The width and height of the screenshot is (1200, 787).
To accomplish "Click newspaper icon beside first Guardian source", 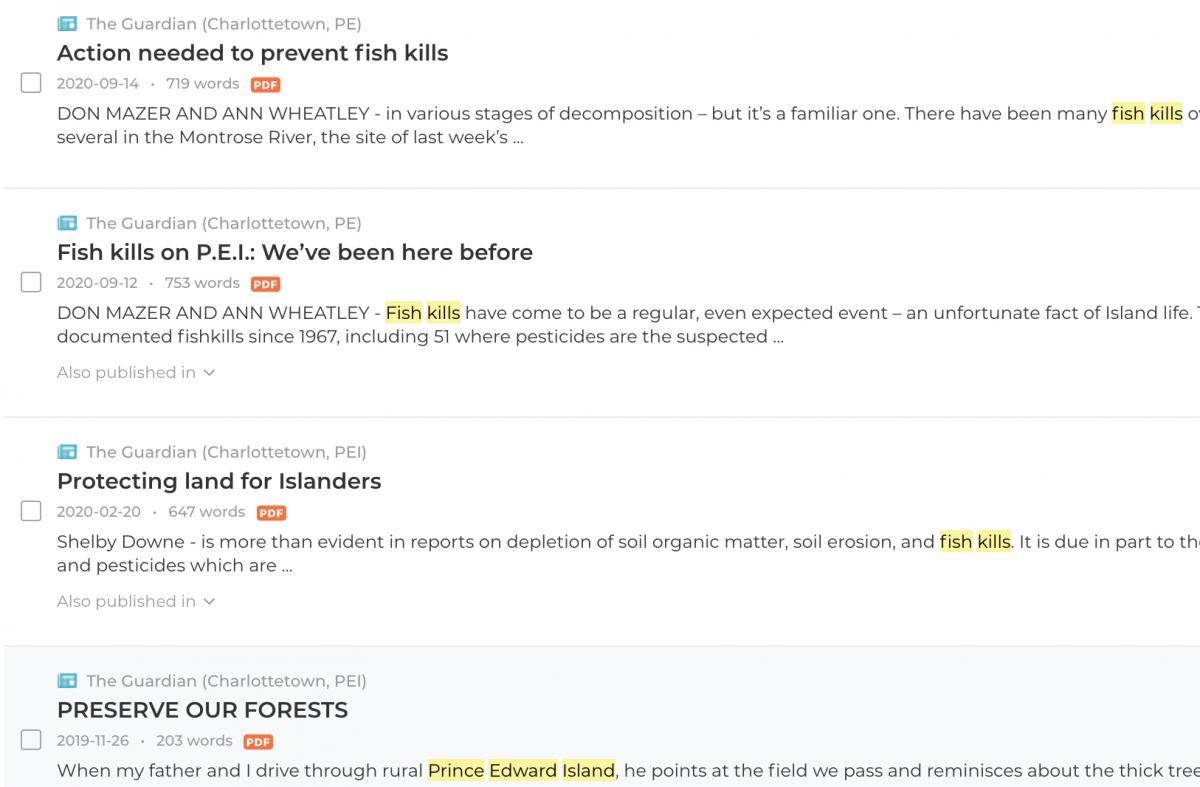I will [x=67, y=24].
